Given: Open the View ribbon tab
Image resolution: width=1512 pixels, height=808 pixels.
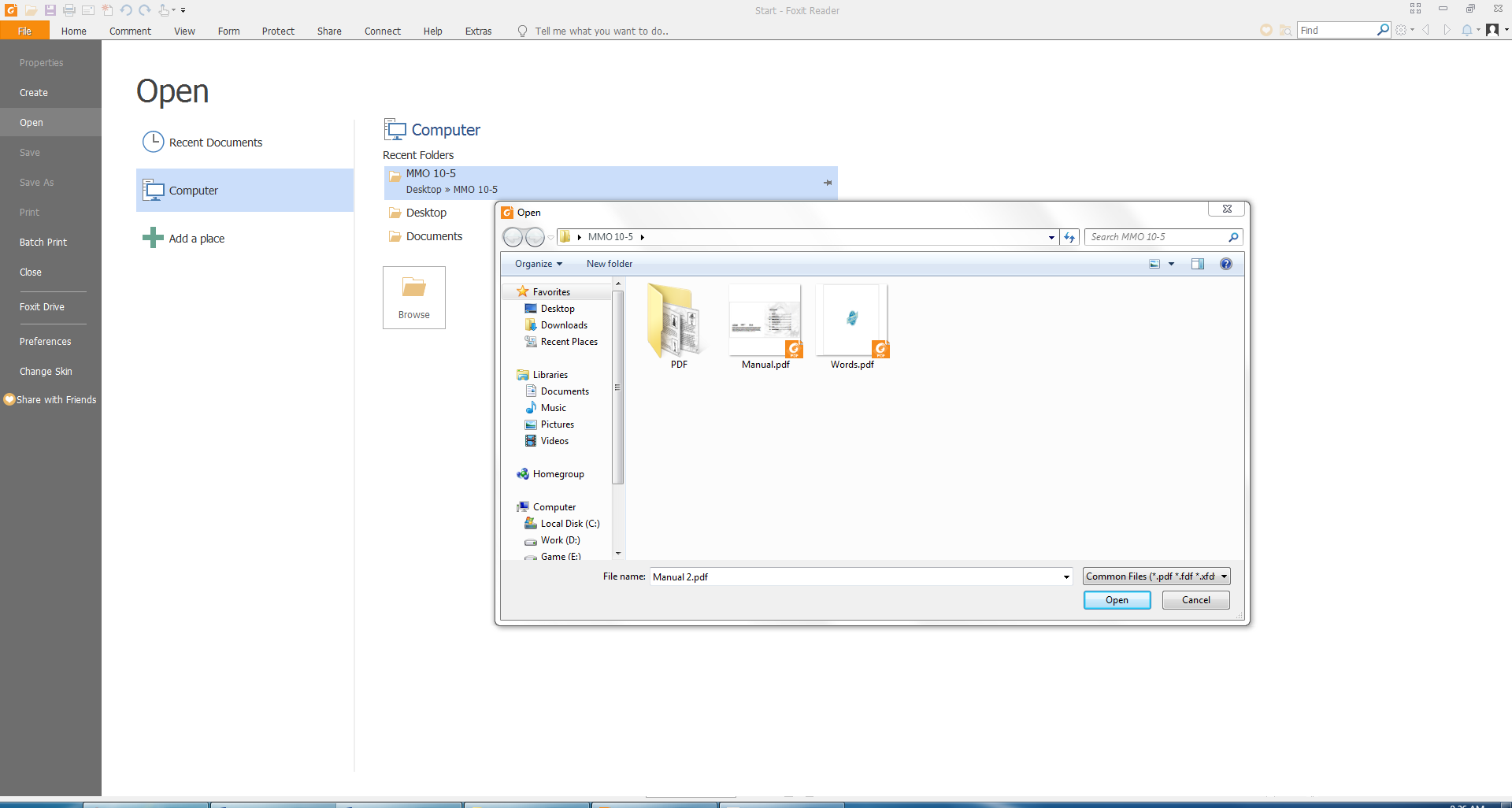Looking at the screenshot, I should (184, 31).
